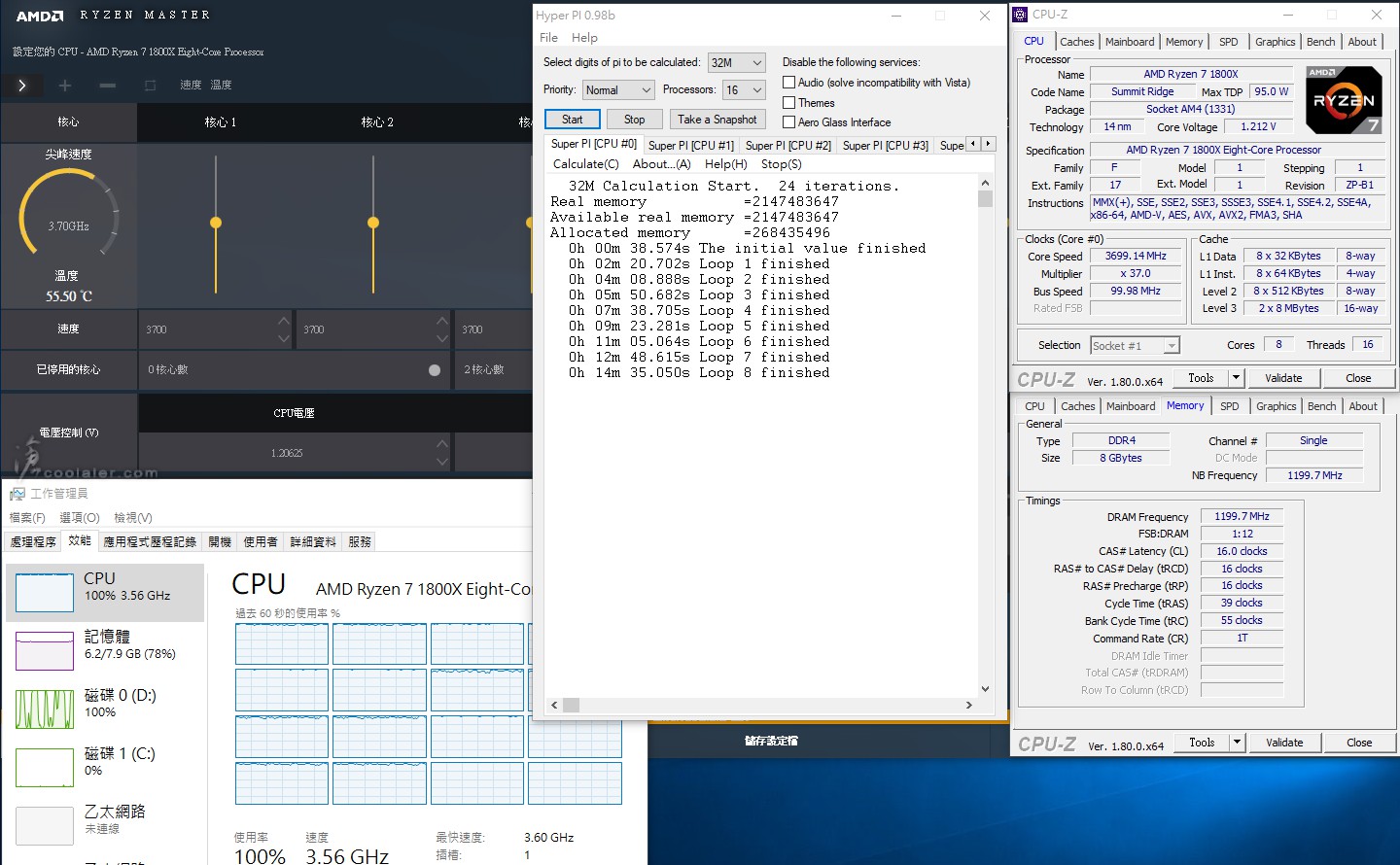Select Speed tab in Ryzen Master
This screenshot has height=865, width=1400.
pyautogui.click(x=191, y=86)
